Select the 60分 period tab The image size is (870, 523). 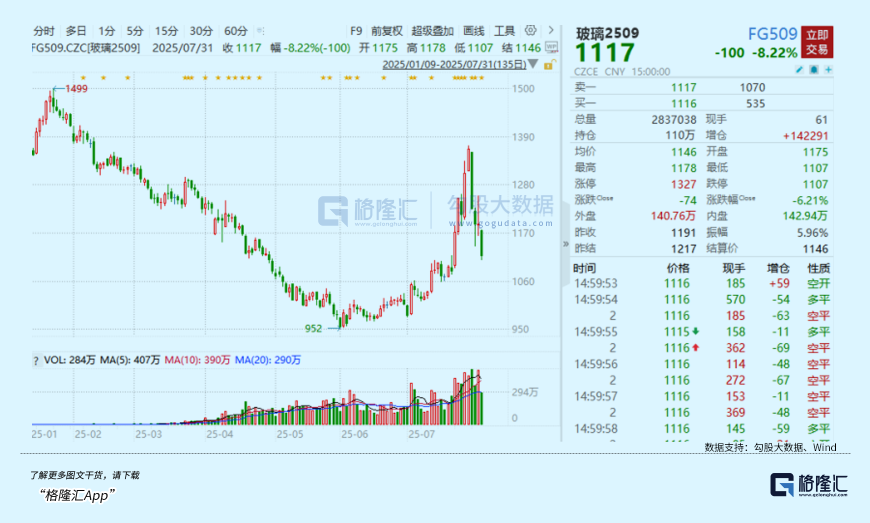[235, 31]
